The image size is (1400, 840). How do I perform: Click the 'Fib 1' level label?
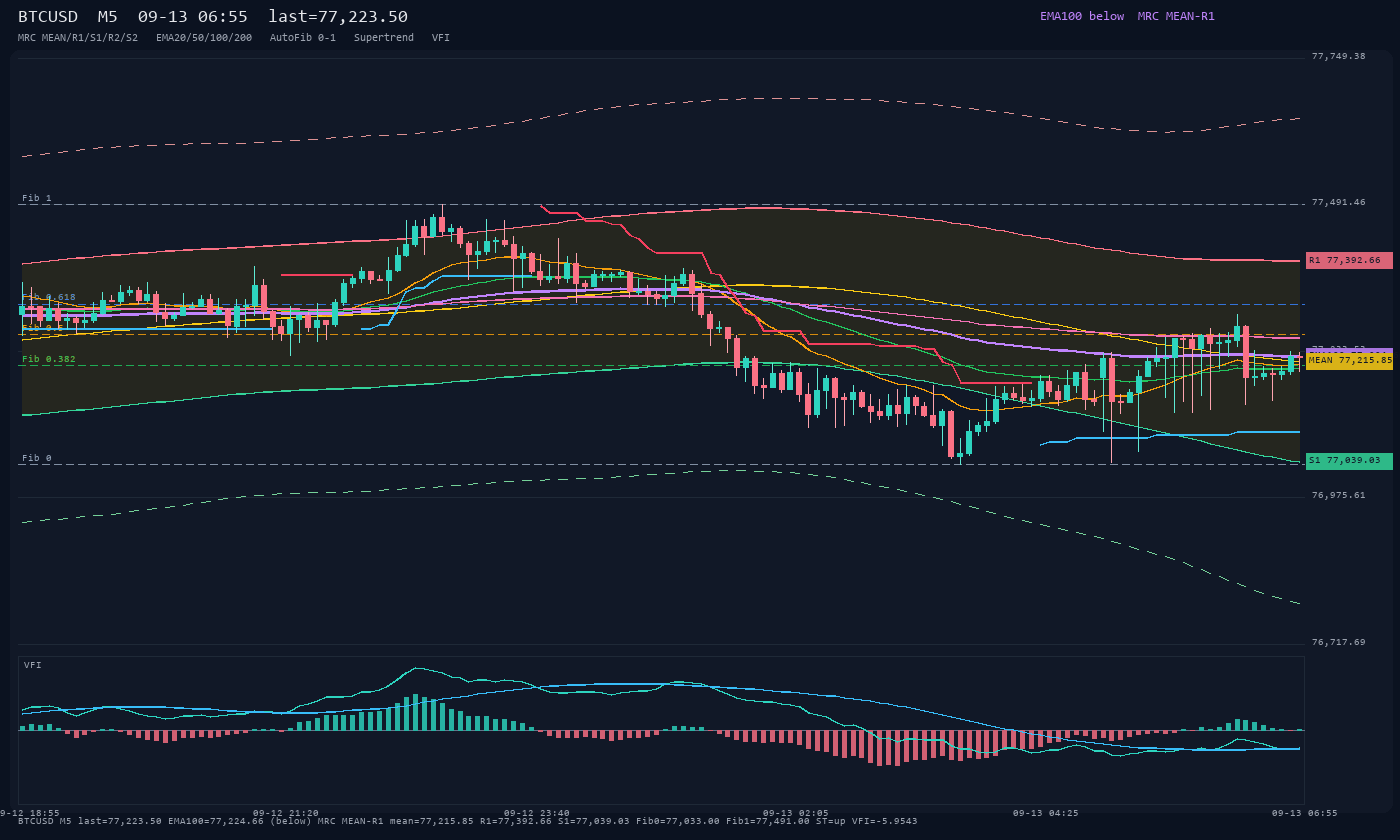37,198
